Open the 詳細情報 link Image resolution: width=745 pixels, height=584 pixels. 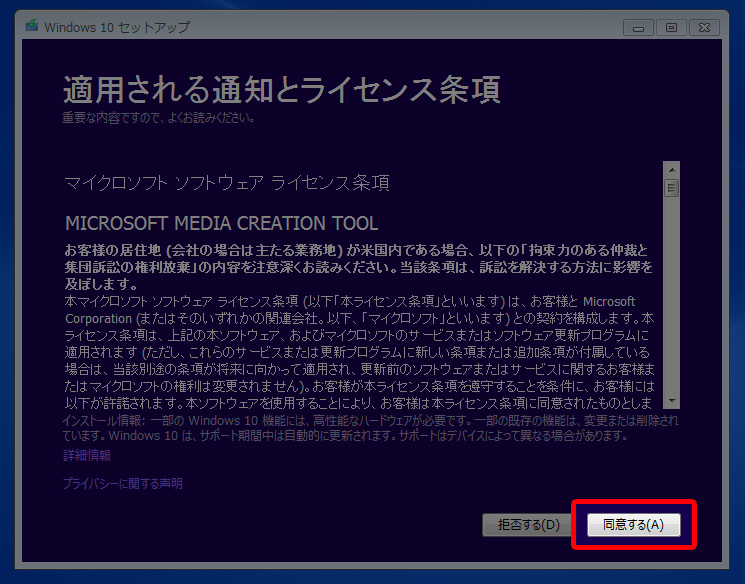tap(87, 456)
